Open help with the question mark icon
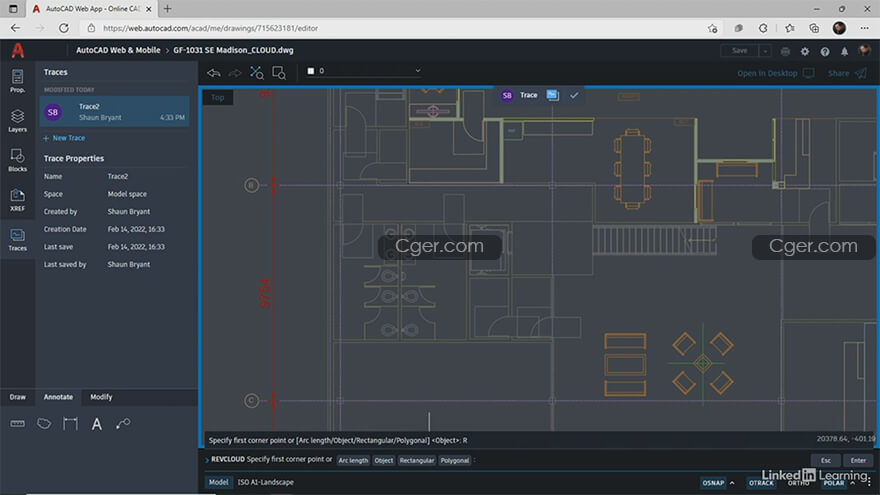Image resolution: width=880 pixels, height=495 pixels. point(824,51)
